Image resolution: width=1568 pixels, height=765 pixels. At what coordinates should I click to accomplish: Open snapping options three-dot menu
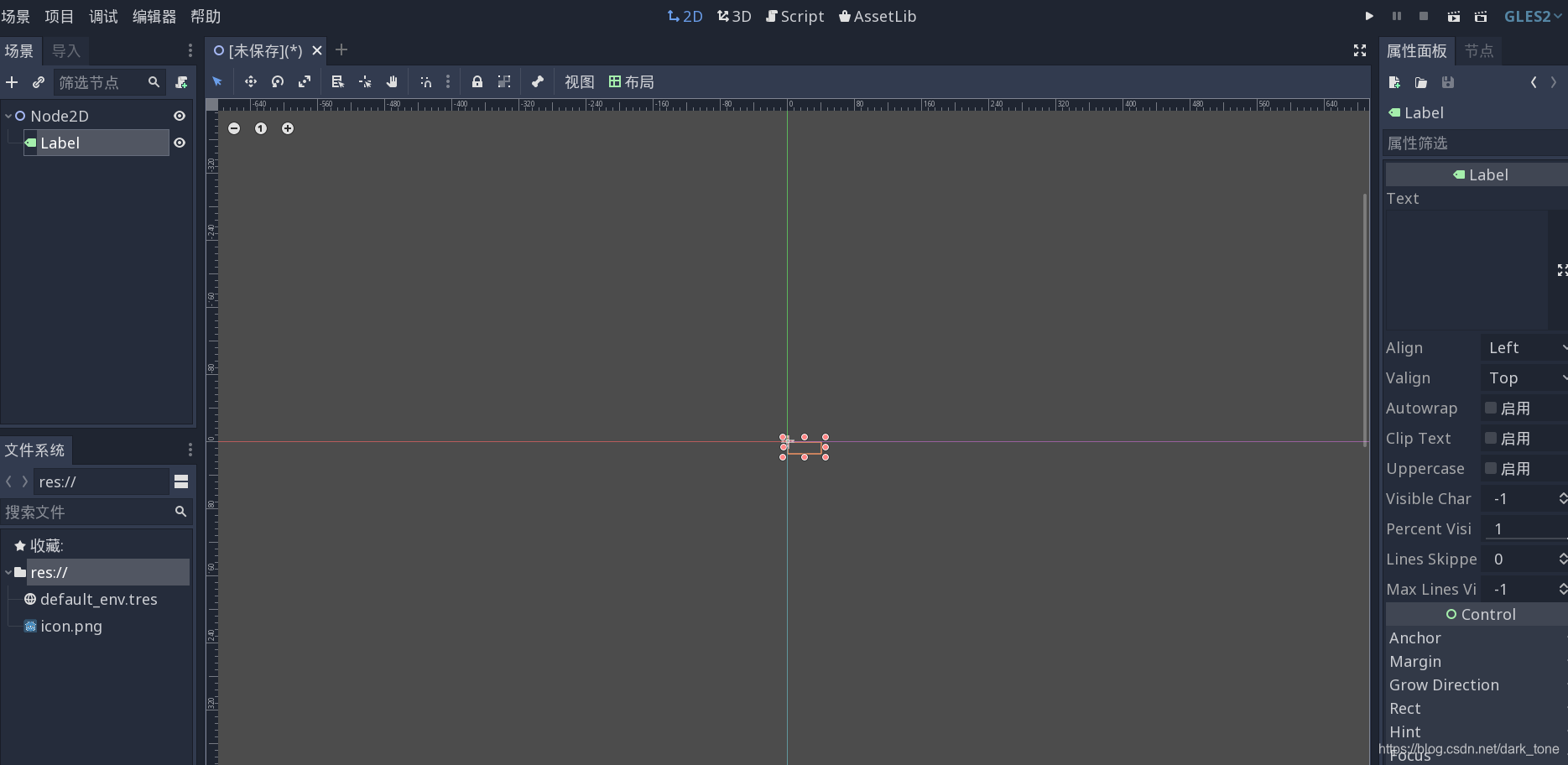click(x=448, y=81)
